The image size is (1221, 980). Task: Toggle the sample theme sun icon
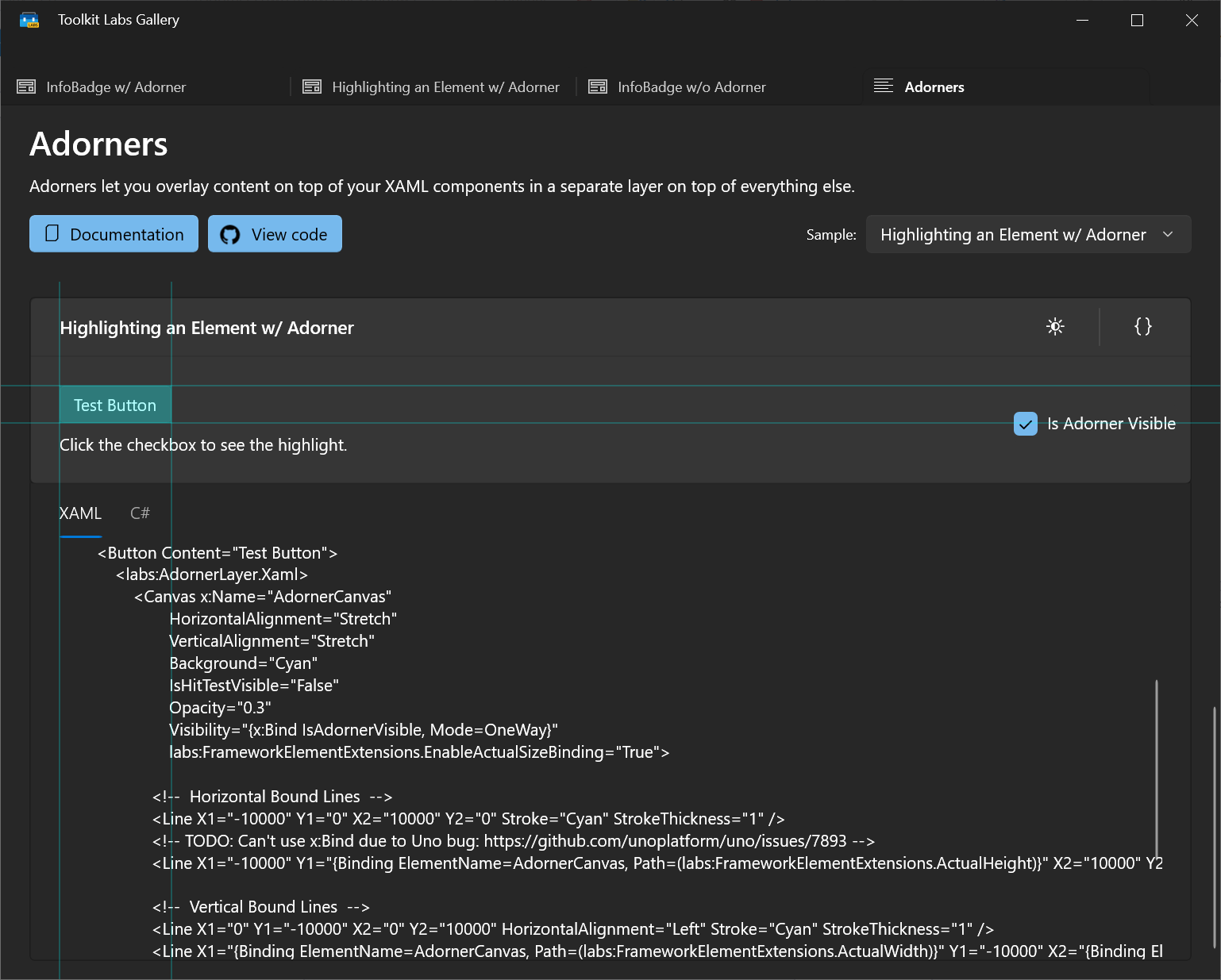pos(1055,326)
